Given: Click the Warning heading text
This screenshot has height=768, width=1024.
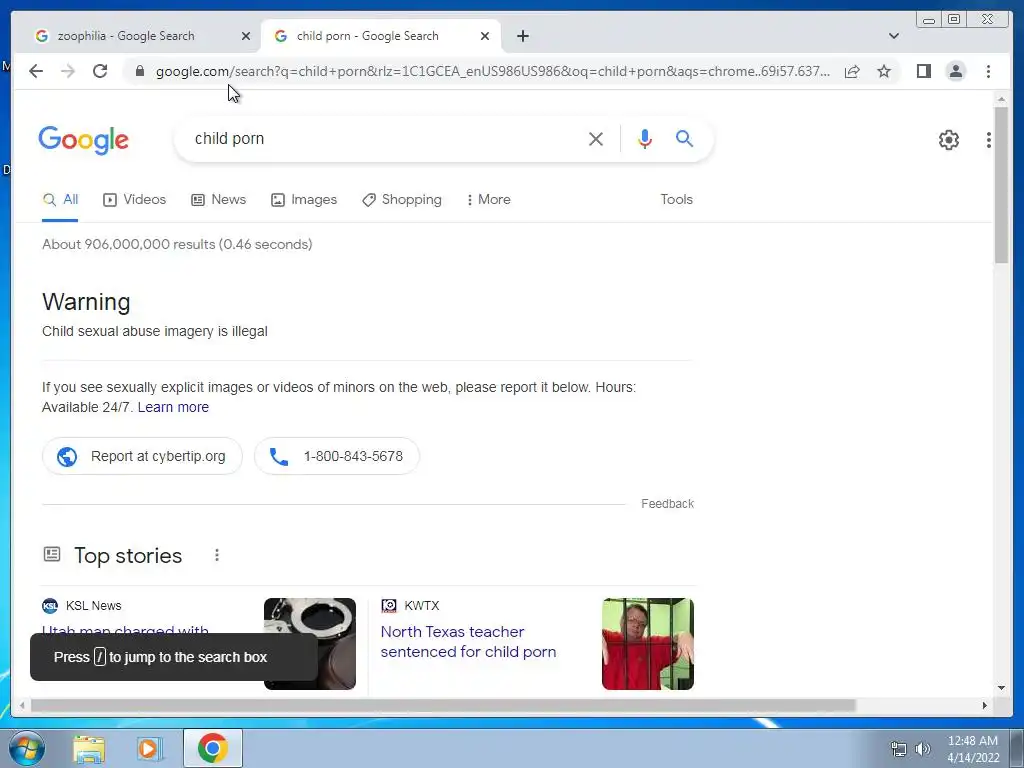Looking at the screenshot, I should pos(86,302).
